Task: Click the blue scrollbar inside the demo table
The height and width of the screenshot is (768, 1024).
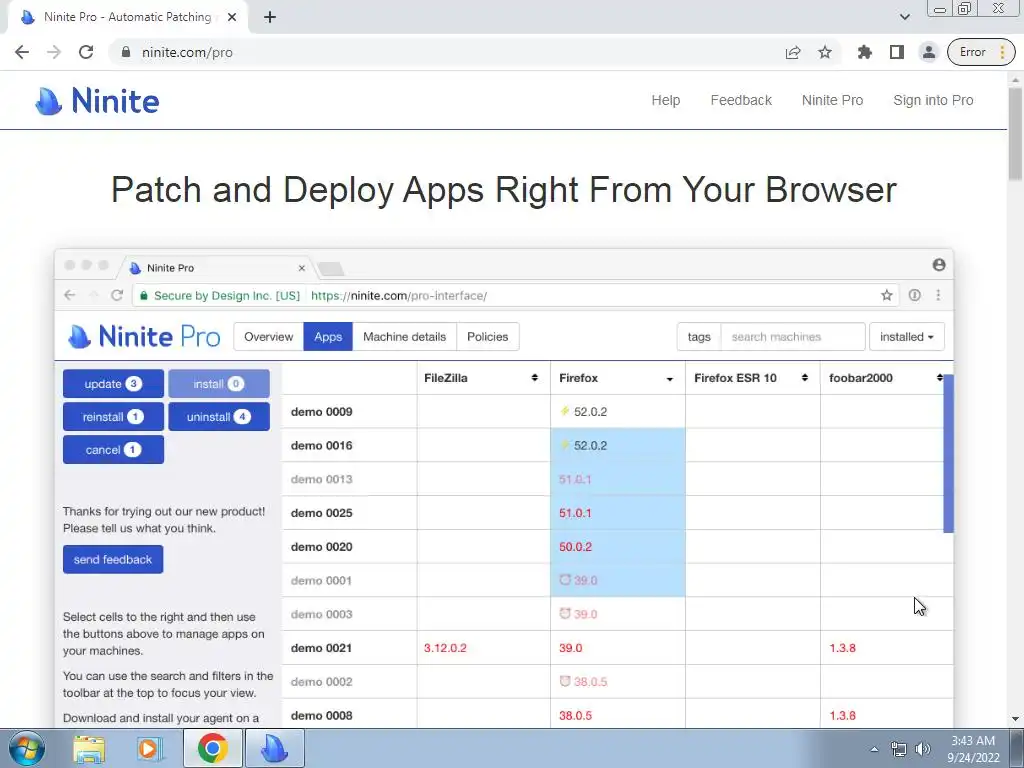Action: (x=949, y=453)
